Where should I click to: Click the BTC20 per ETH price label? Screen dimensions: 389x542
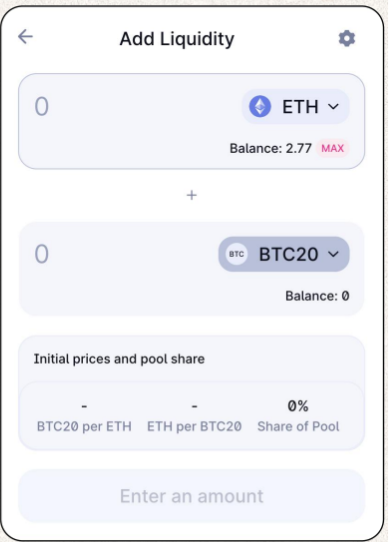coord(84,426)
